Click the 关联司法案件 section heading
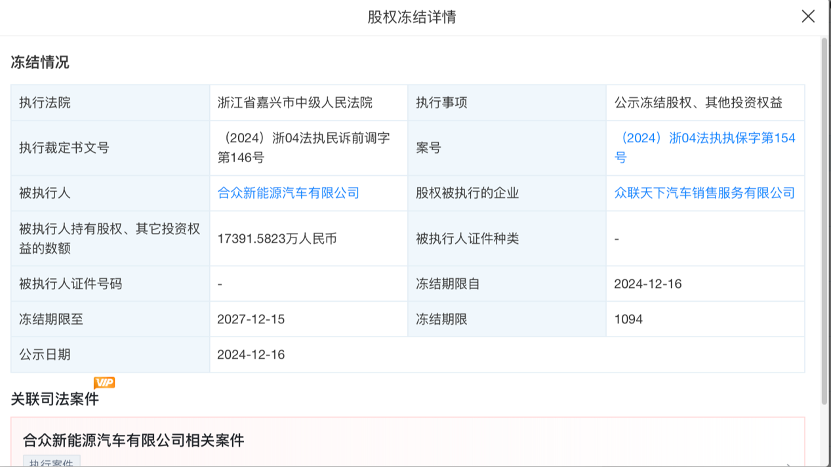 tap(55, 399)
